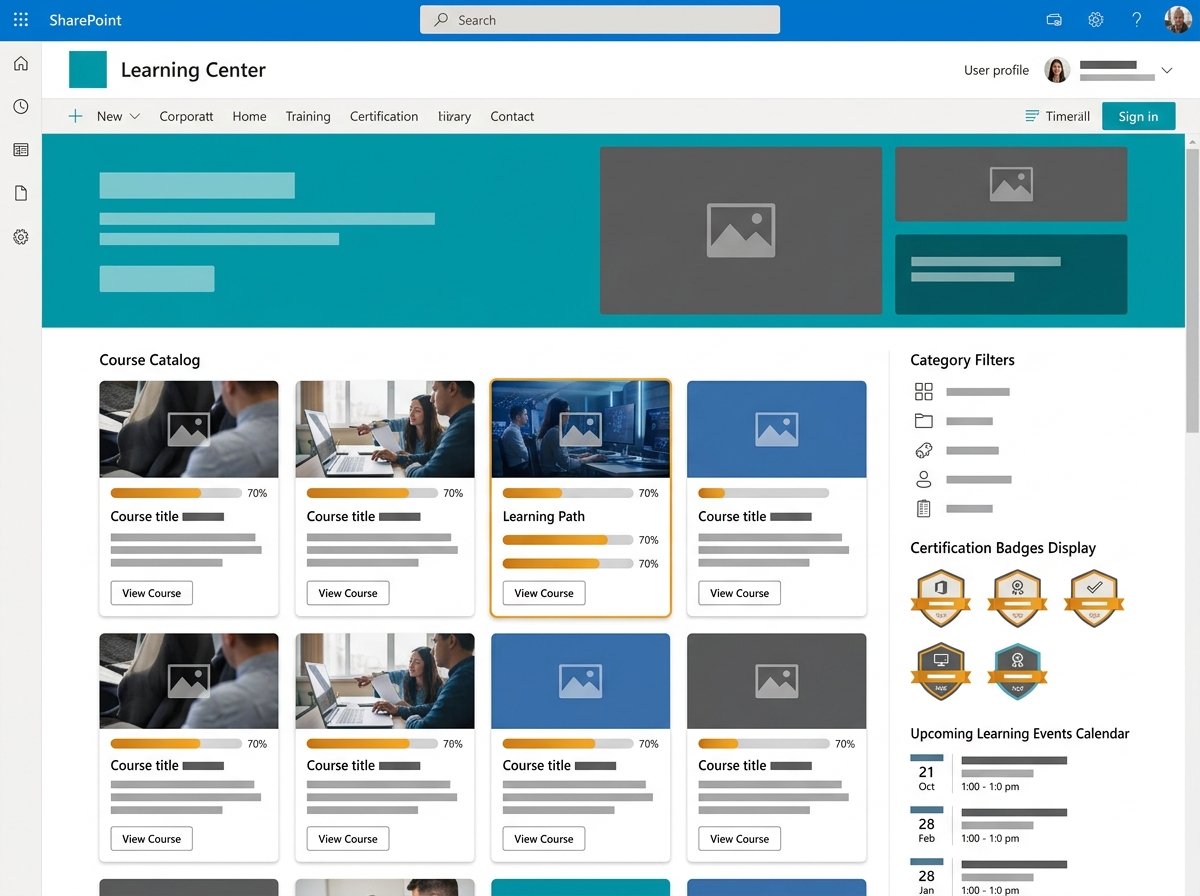Image resolution: width=1200 pixels, height=896 pixels.
Task: Open the Training navigation item
Action: [x=308, y=117]
